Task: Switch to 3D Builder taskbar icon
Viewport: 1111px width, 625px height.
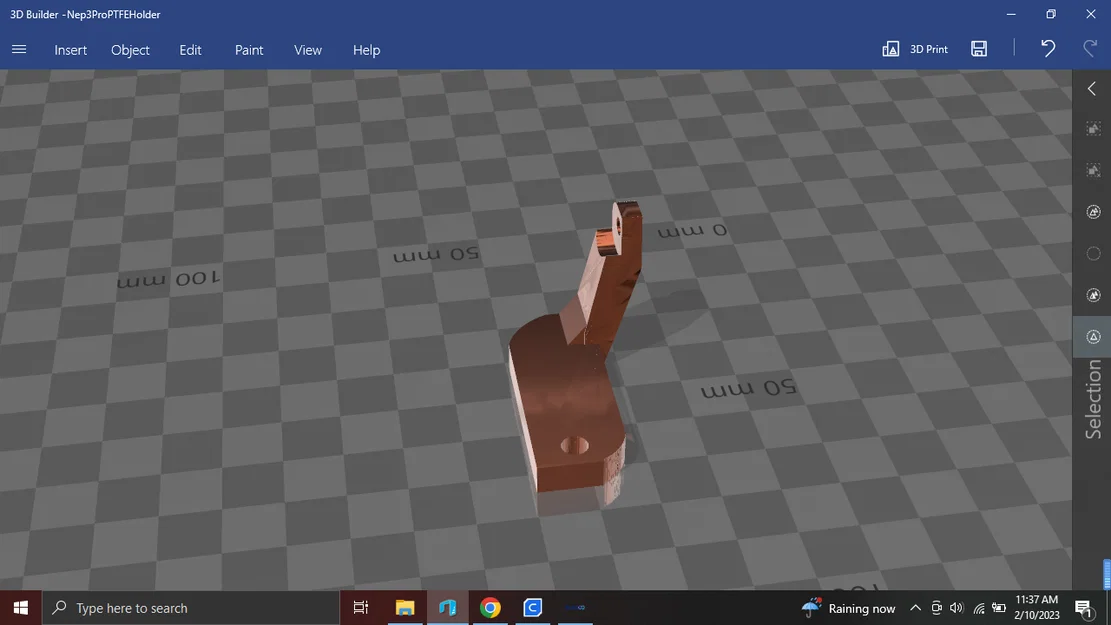Action: coord(447,608)
